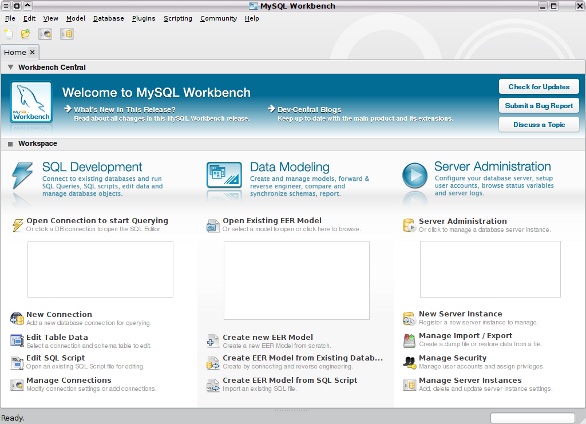Screen dimensions: 586x424
Task: Click the Manage Server Instances toolbar icon
Action: point(67,34)
